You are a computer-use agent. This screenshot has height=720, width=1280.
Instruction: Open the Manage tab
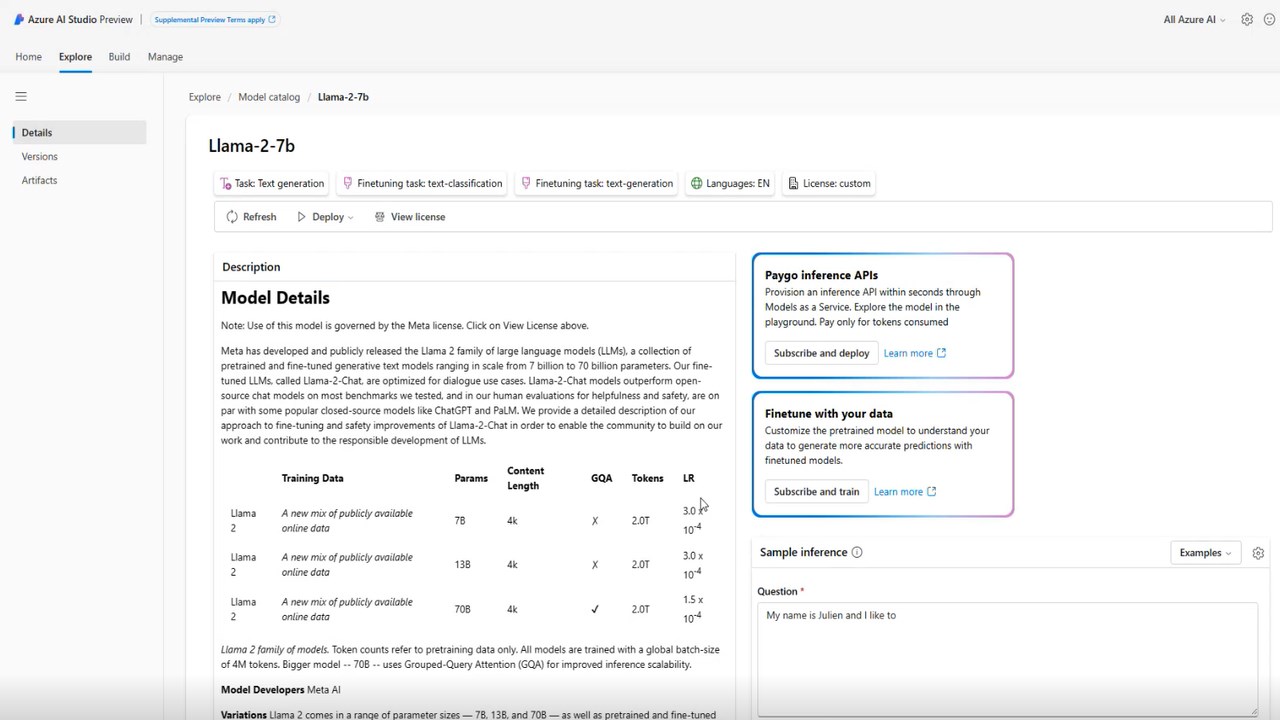(x=165, y=57)
